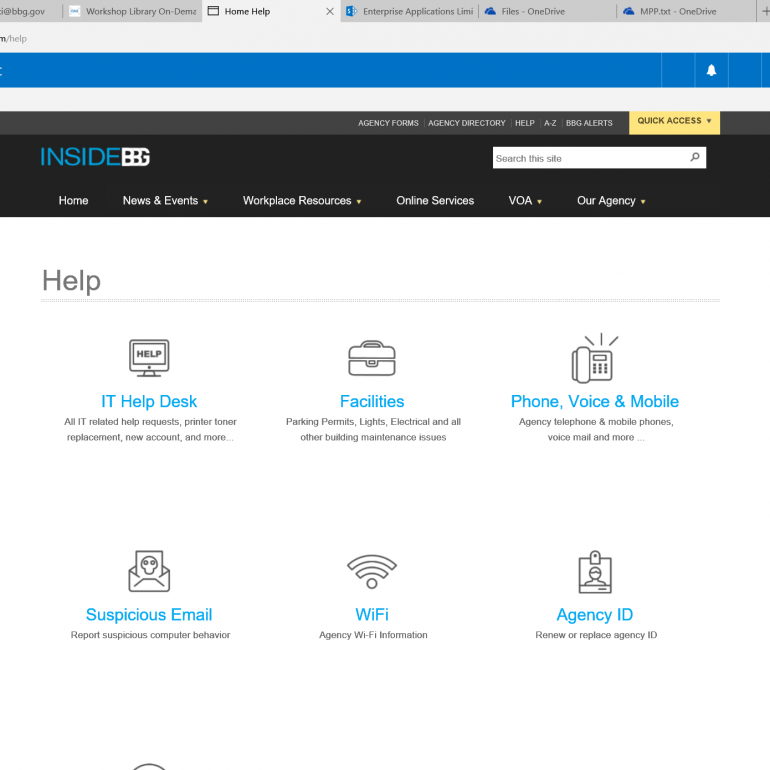Viewport: 770px width, 770px height.
Task: Switch to MPP.txt - OneDrive tab
Action: tap(686, 11)
